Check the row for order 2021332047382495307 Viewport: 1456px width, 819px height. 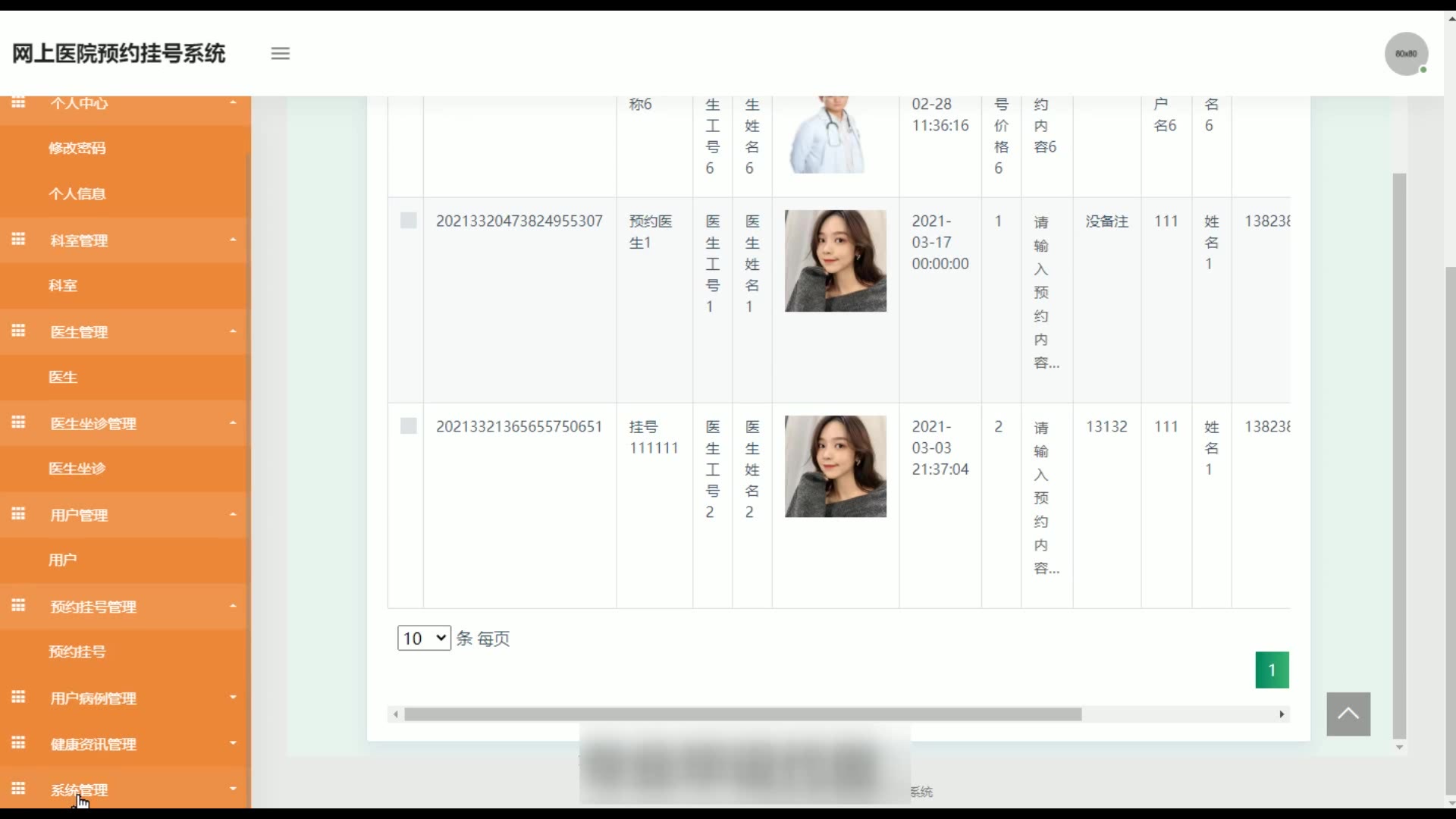408,221
